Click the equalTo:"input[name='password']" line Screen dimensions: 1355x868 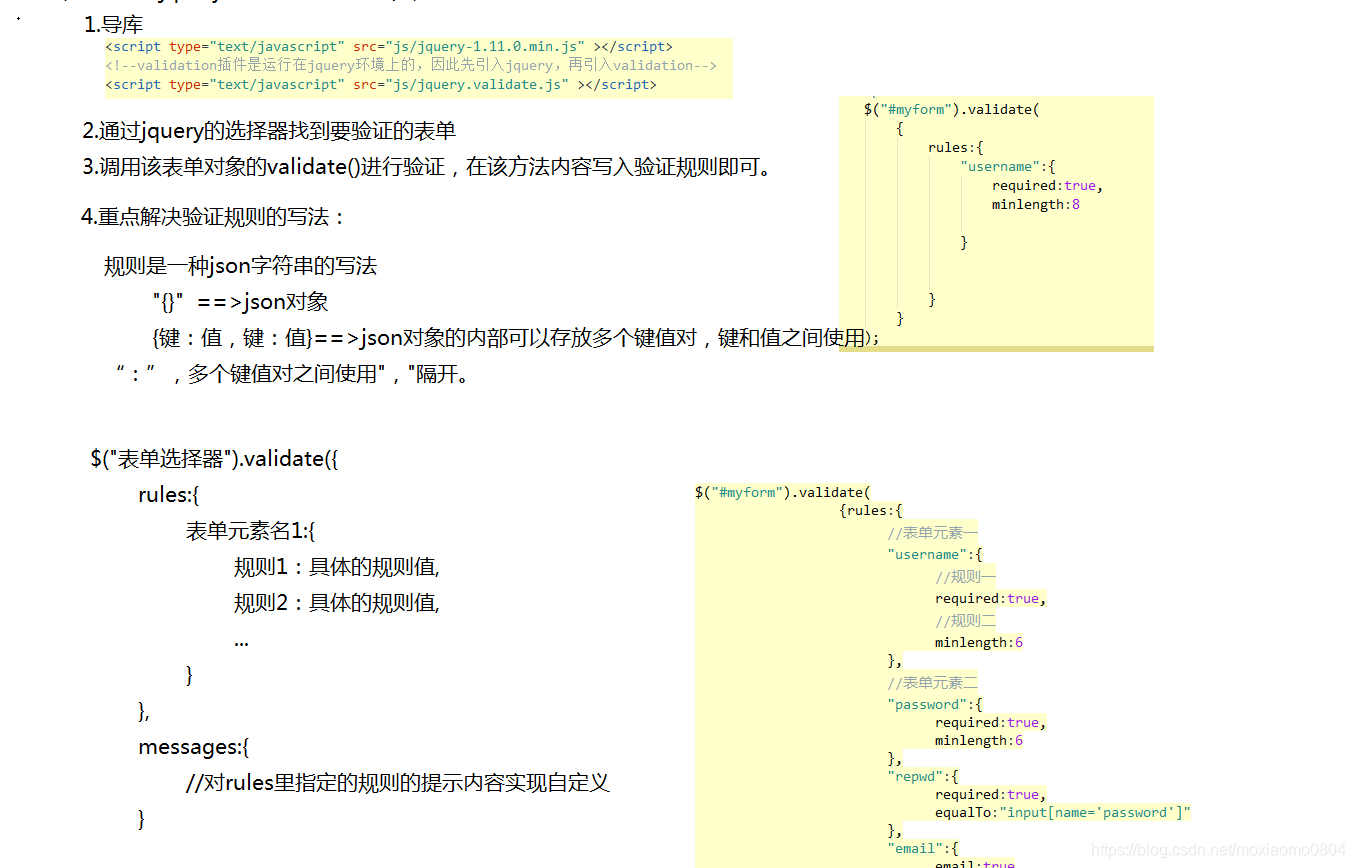click(1063, 812)
